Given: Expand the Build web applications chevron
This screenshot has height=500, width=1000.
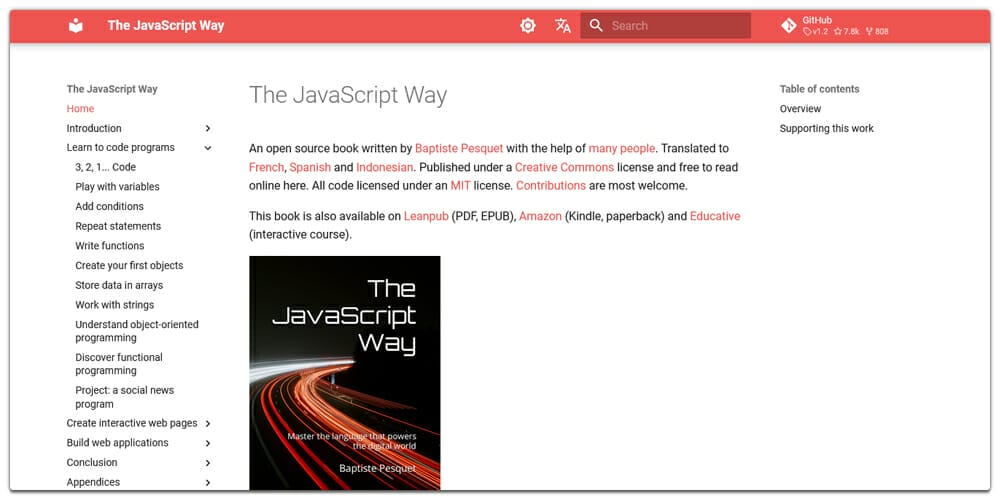Looking at the screenshot, I should 208,443.
